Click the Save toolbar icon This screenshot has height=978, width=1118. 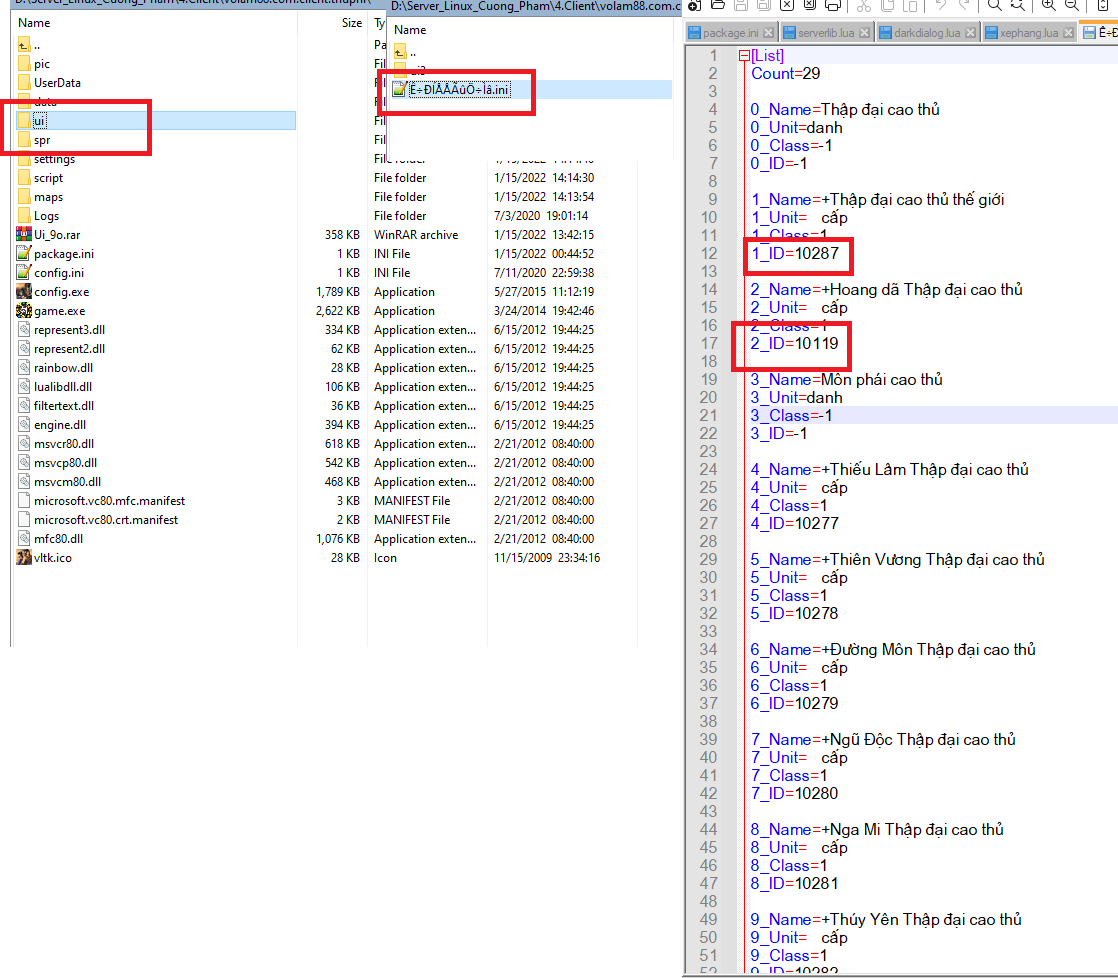(x=739, y=7)
